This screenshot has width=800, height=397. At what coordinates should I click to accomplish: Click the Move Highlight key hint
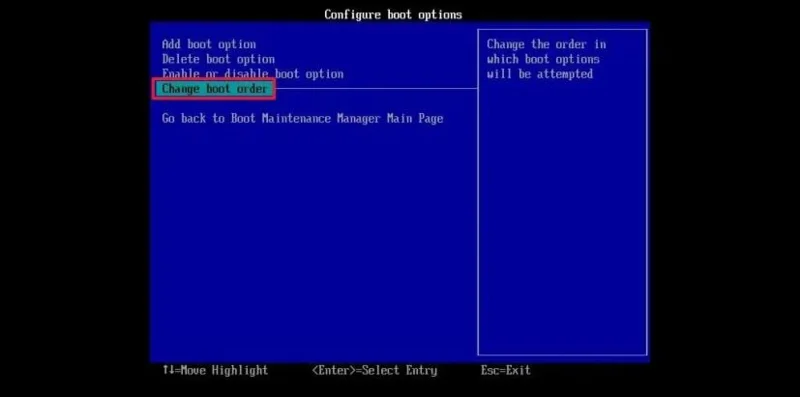pyautogui.click(x=215, y=370)
